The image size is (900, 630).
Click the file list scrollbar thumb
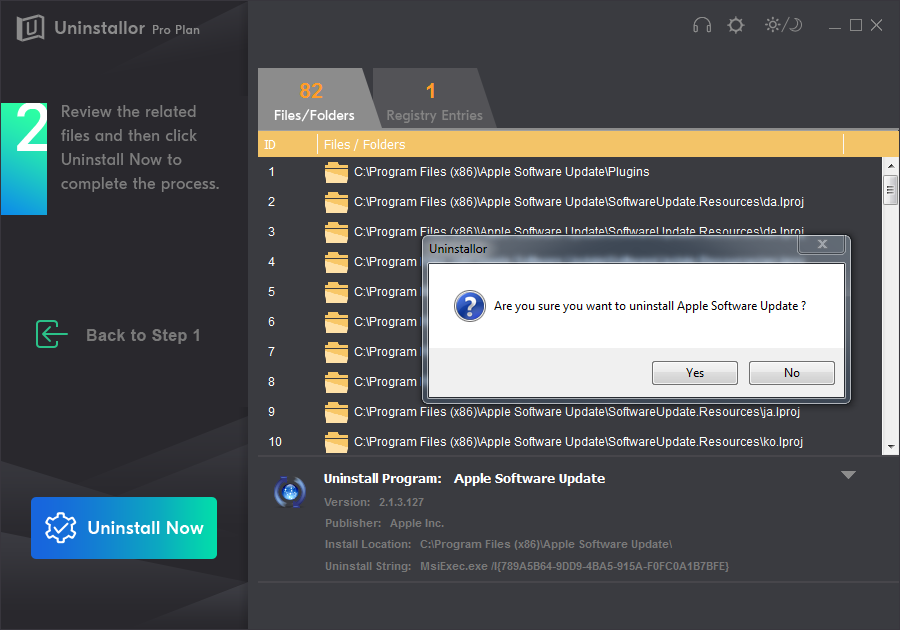point(891,189)
